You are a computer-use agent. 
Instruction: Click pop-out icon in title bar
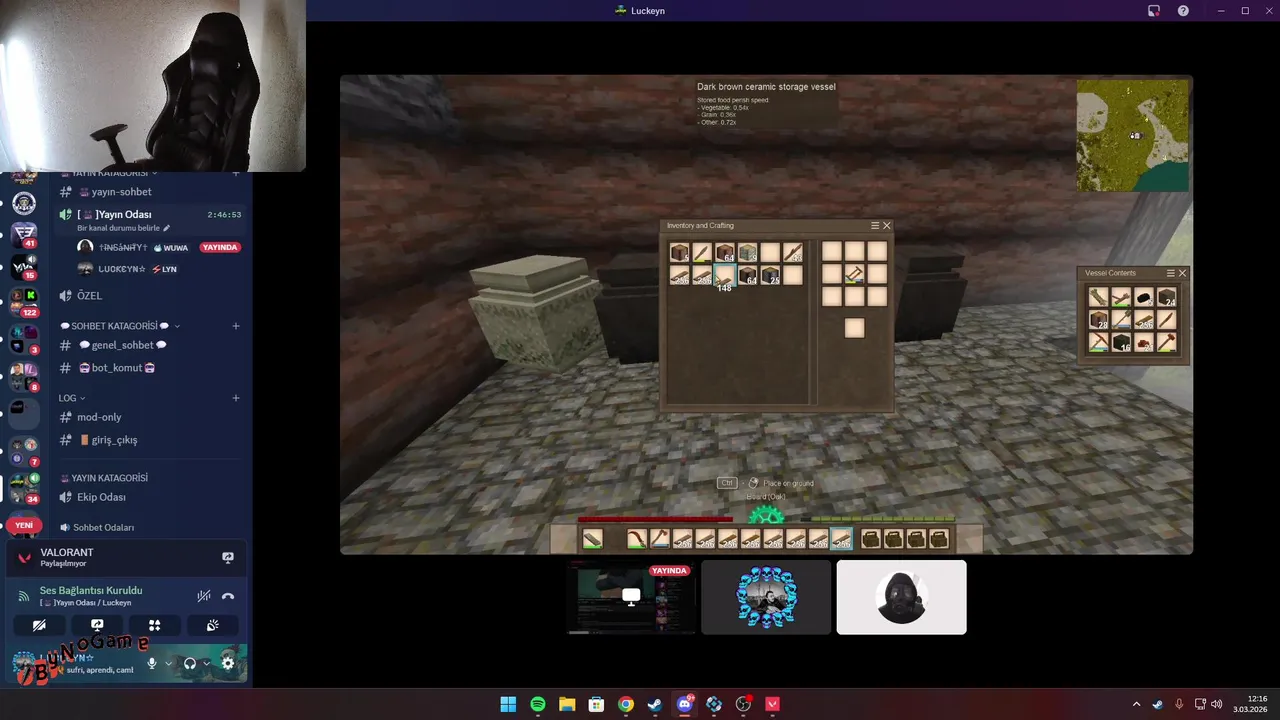pyautogui.click(x=1154, y=11)
